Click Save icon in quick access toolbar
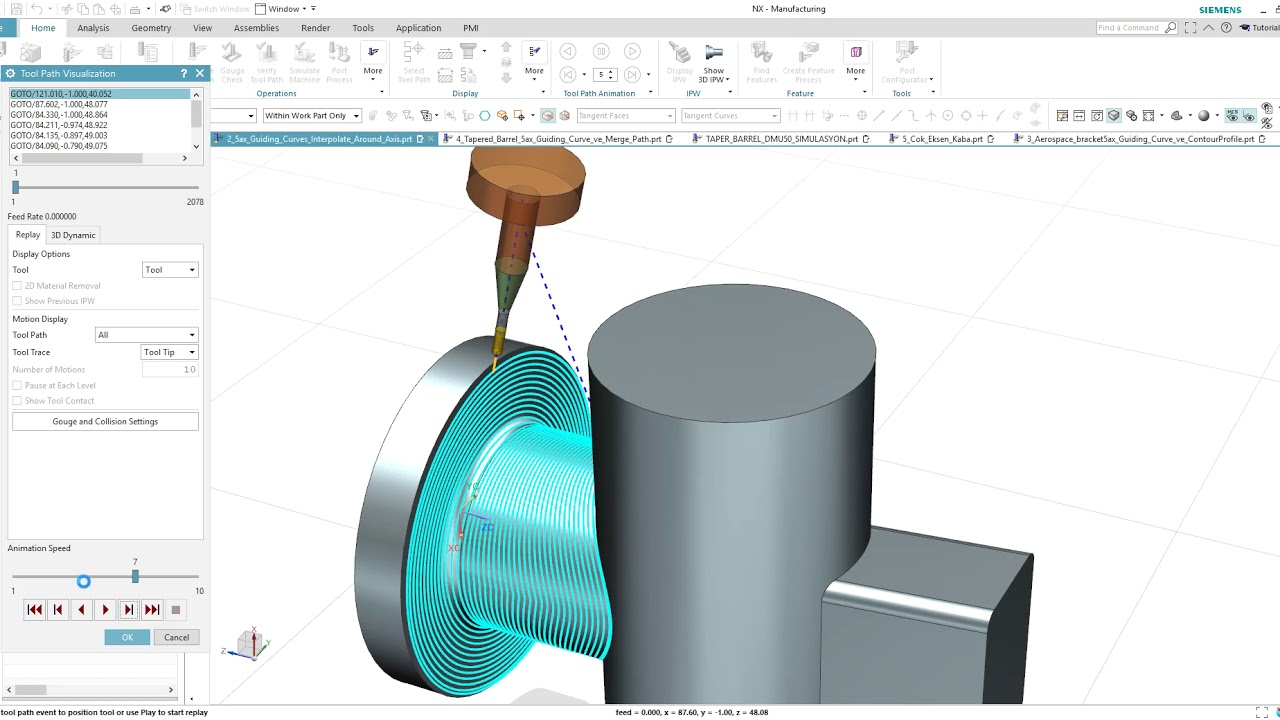This screenshot has height=720, width=1280. click(15, 9)
